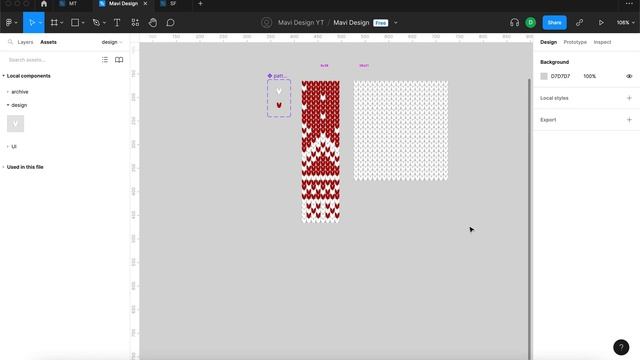Click the Mavi Design file name
This screenshot has width=640, height=360.
pos(351,23)
